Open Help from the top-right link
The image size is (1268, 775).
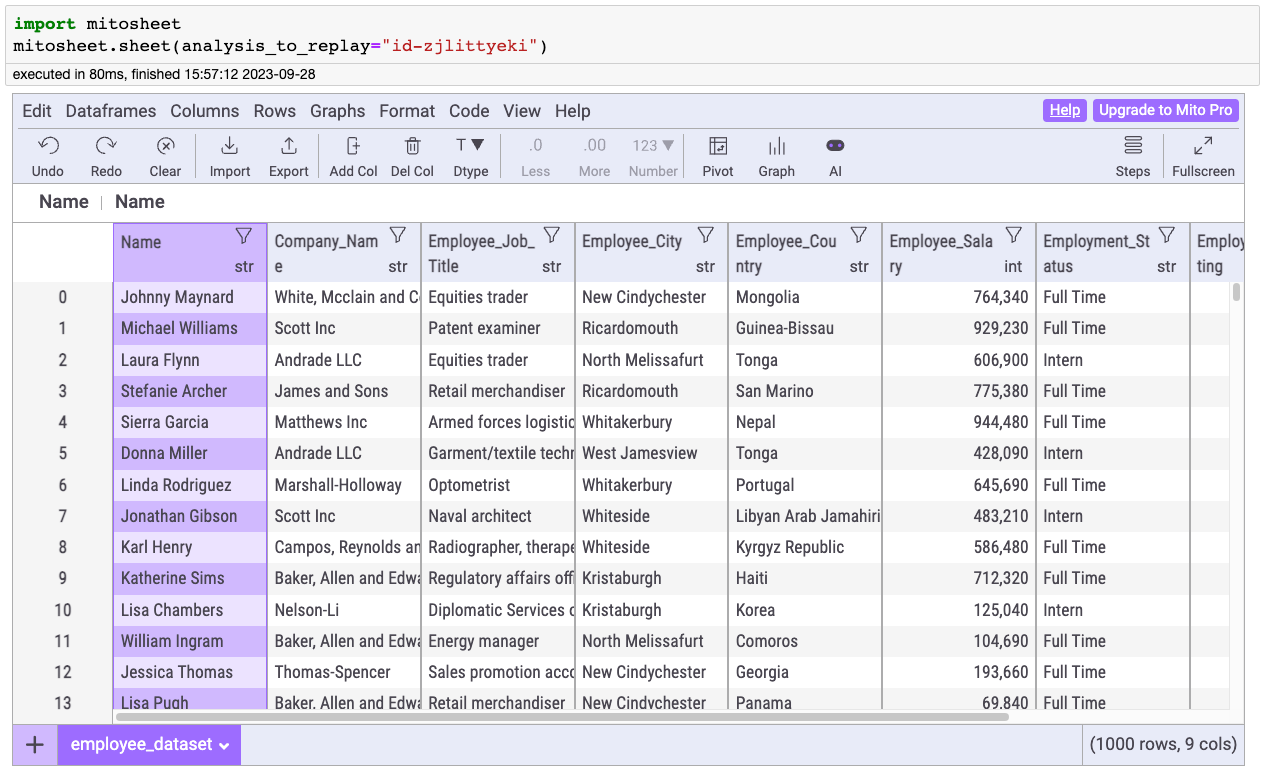[x=1064, y=111]
